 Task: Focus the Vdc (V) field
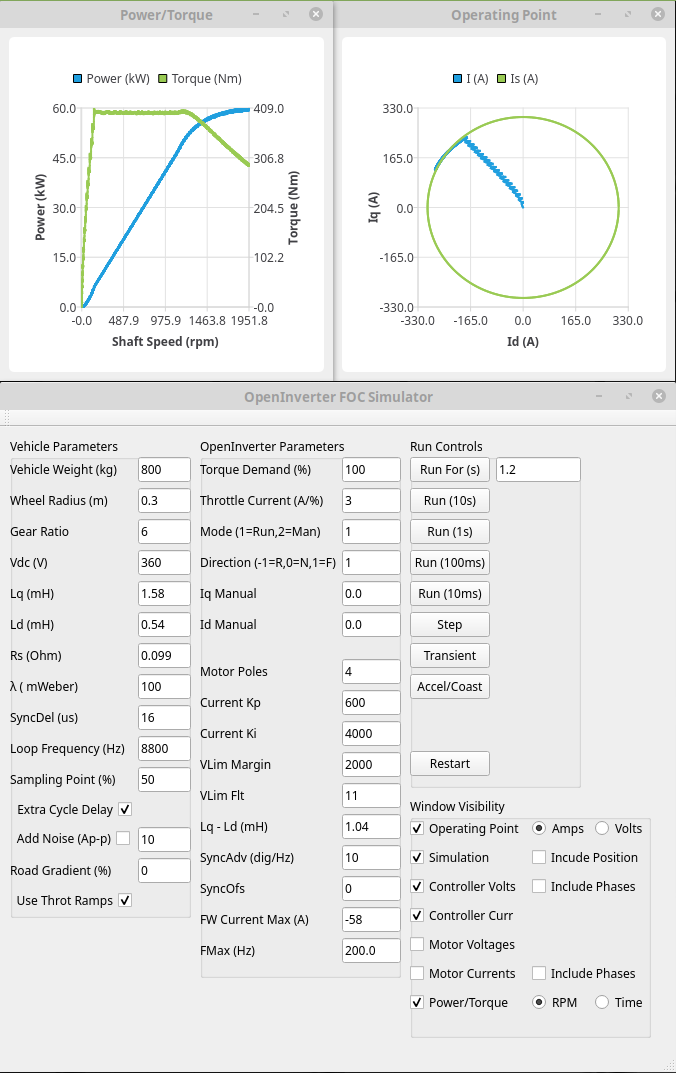pos(164,563)
